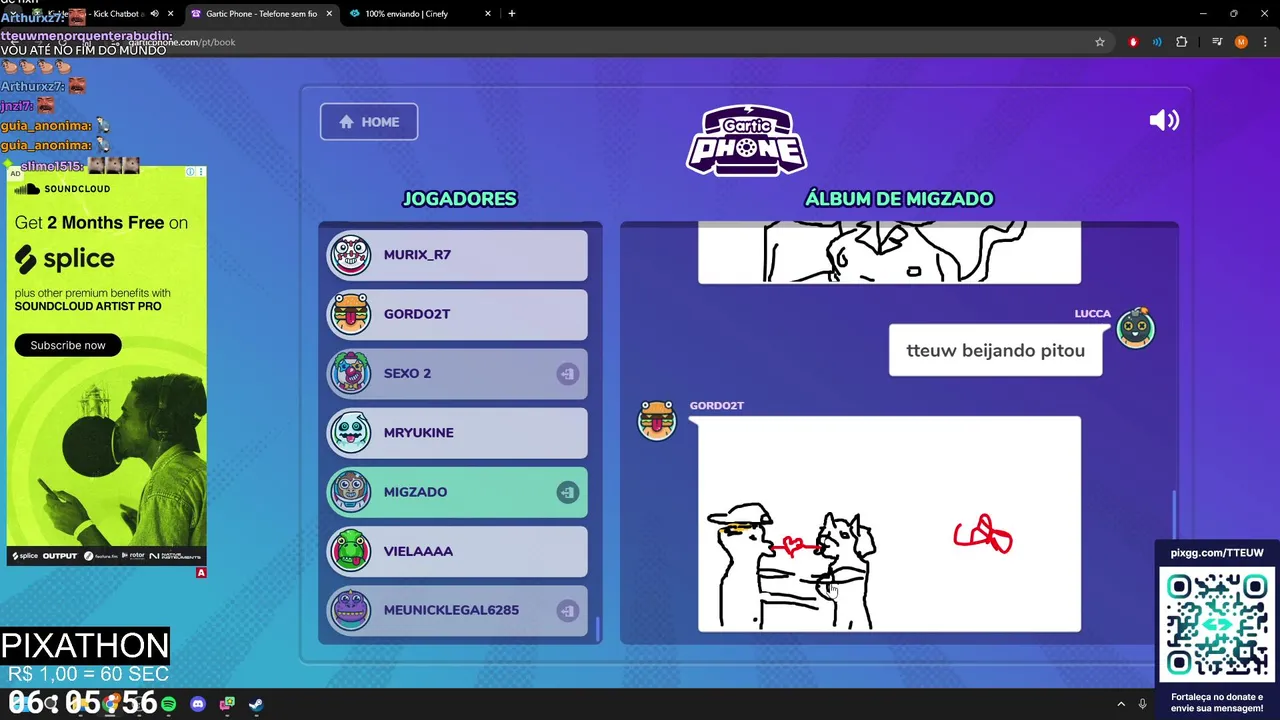1280x720 pixels.
Task: Click the SoundCloud logo in the ad
Action: click(63, 189)
